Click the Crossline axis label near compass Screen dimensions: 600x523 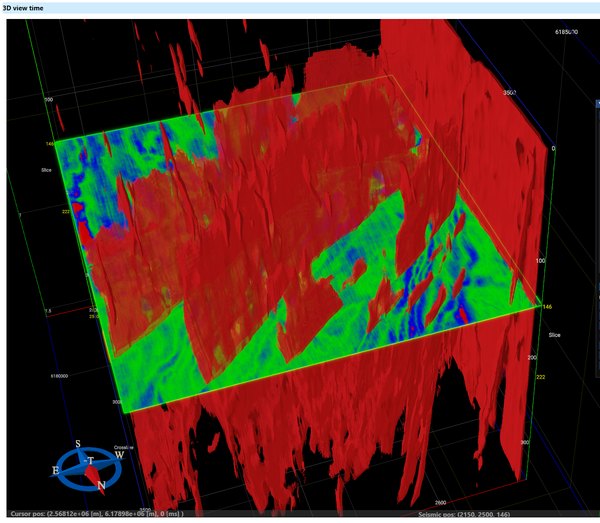(x=123, y=447)
